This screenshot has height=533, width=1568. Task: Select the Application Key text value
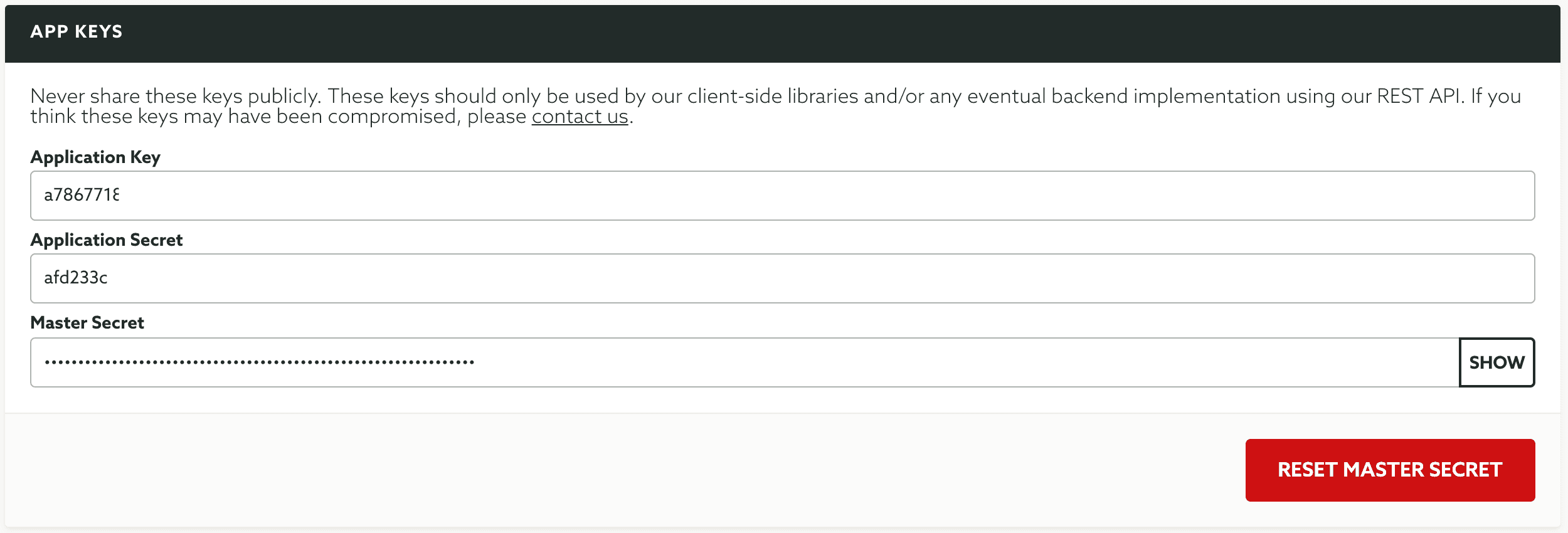point(82,195)
